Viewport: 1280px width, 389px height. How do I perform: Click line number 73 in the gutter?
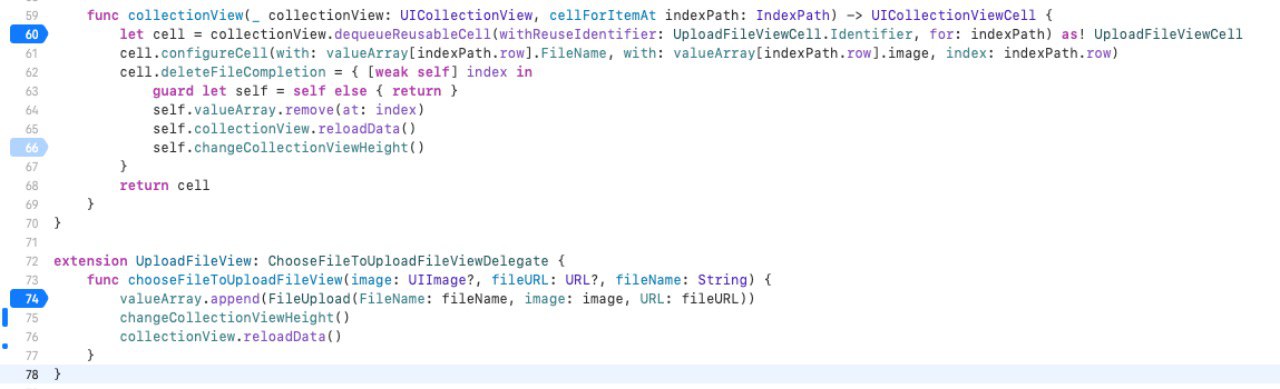click(31, 280)
